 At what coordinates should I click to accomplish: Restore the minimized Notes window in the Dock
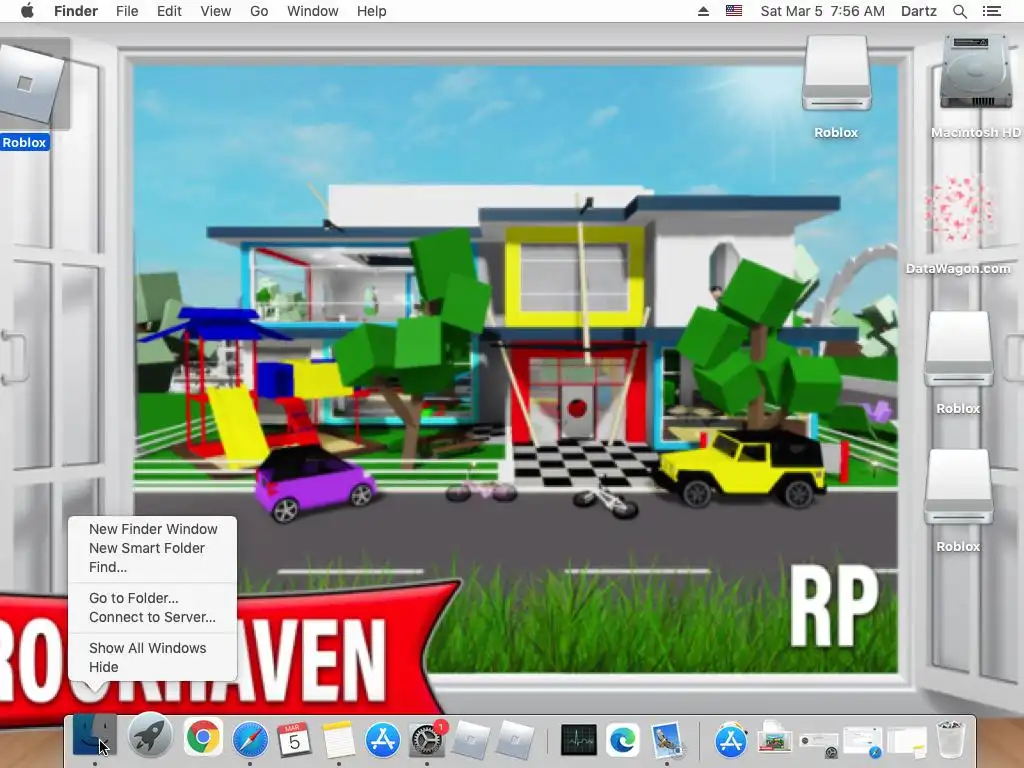coord(906,741)
